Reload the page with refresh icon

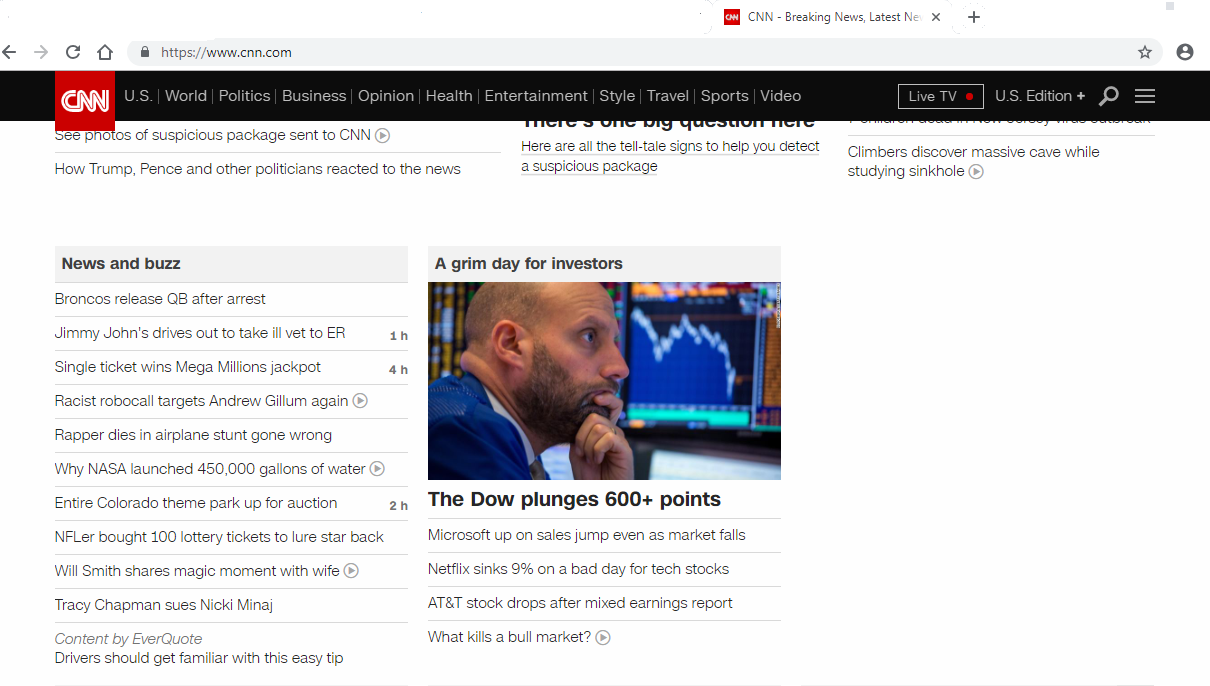coord(73,52)
